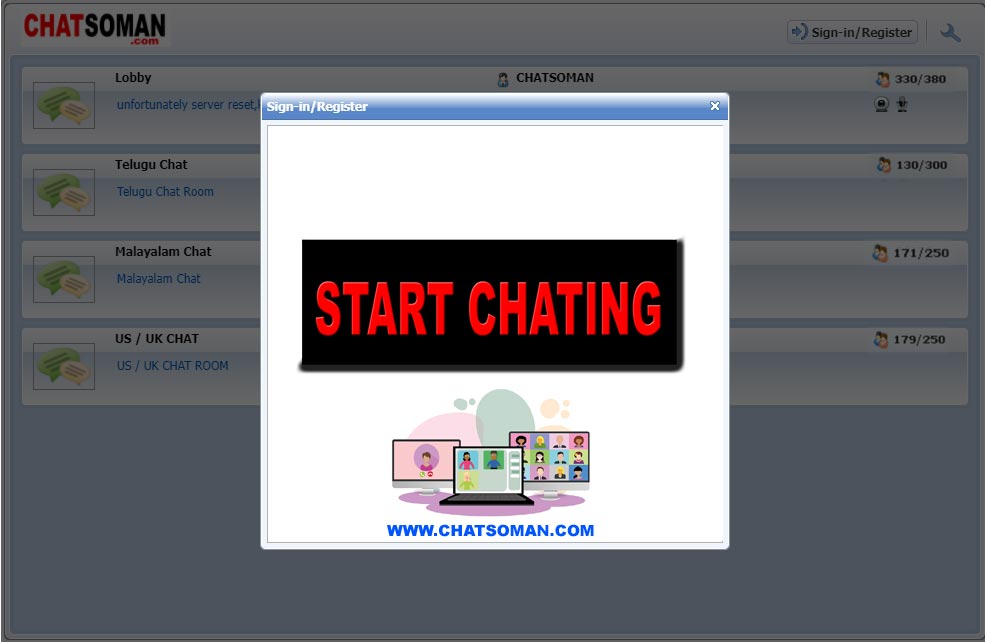
Task: Click the webcam icon in the Lobby row
Action: [x=881, y=104]
